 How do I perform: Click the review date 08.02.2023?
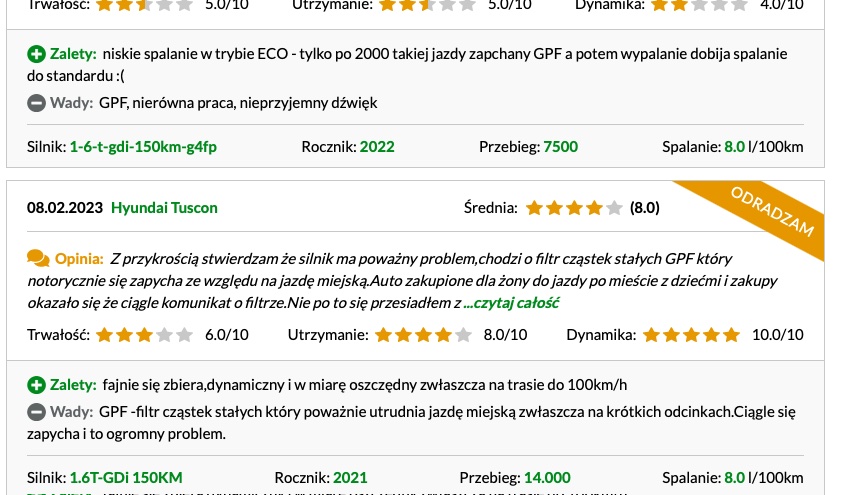click(65, 208)
